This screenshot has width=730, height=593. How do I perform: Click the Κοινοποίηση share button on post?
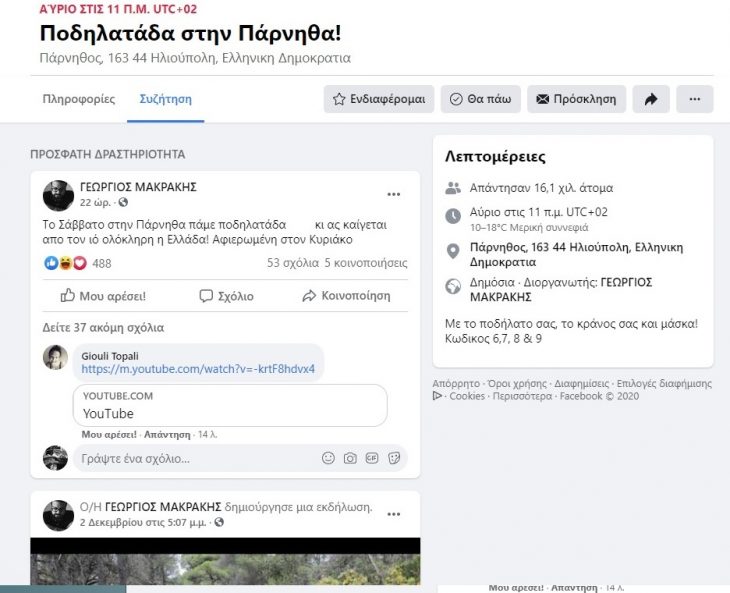pos(346,296)
